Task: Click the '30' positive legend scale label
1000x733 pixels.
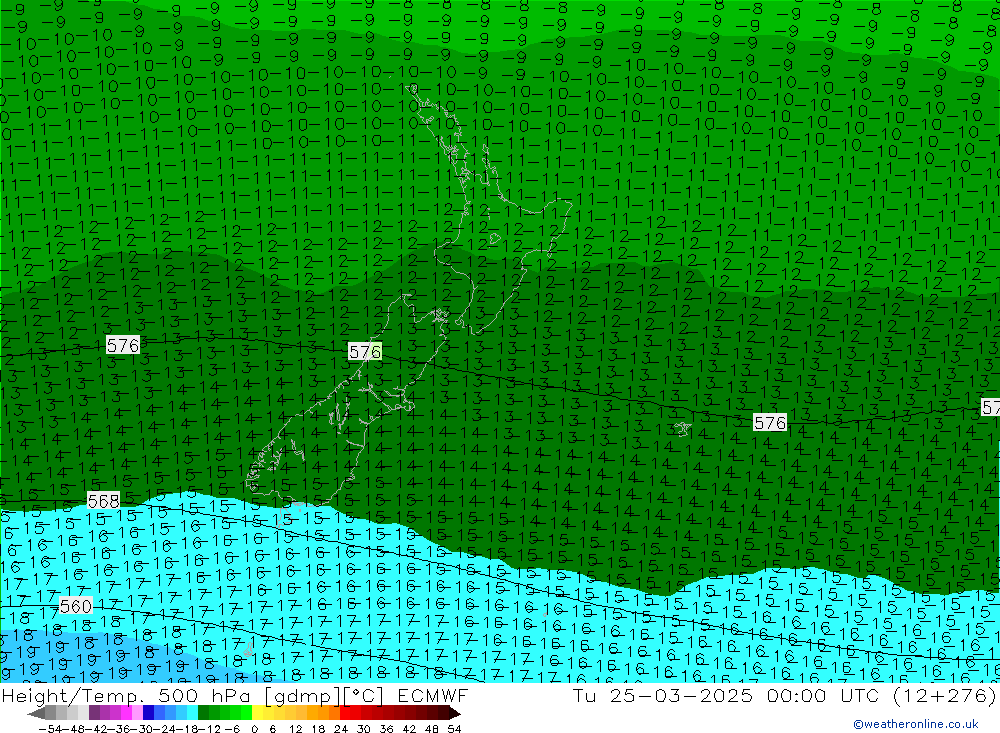Action: coord(363,729)
